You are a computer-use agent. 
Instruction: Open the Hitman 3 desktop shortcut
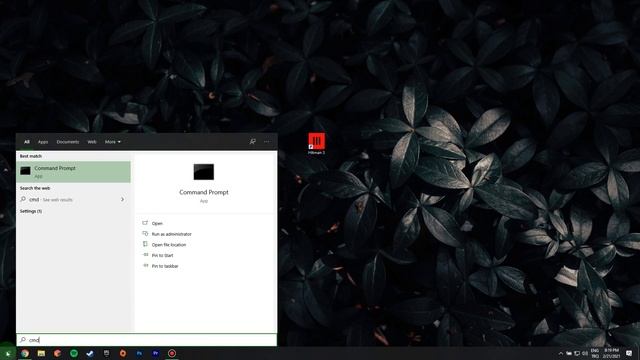point(316,143)
